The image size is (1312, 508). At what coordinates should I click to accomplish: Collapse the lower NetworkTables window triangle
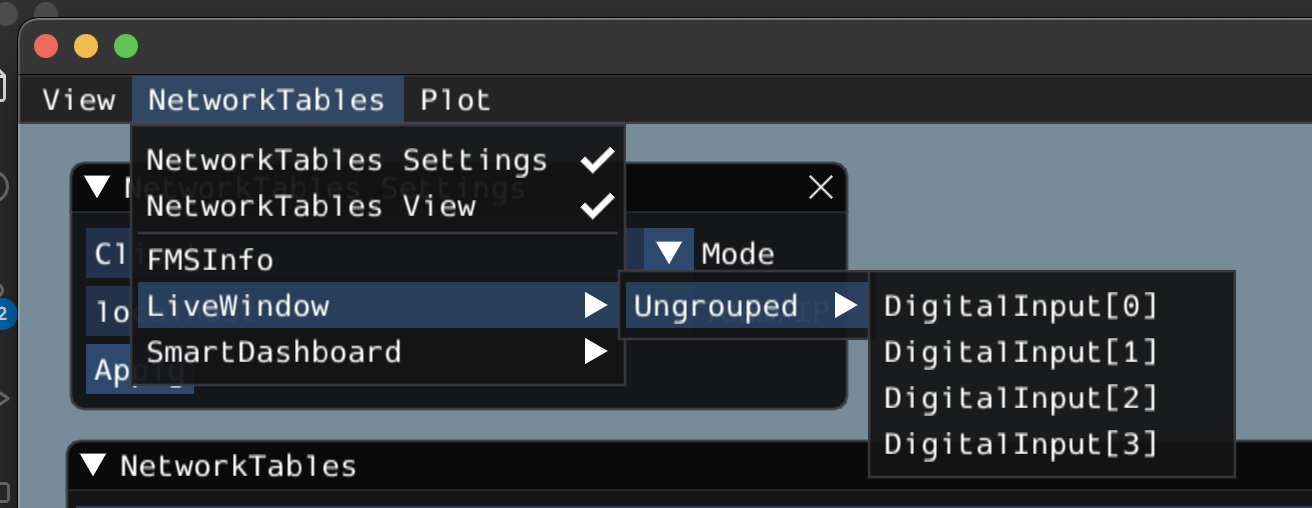[93, 465]
